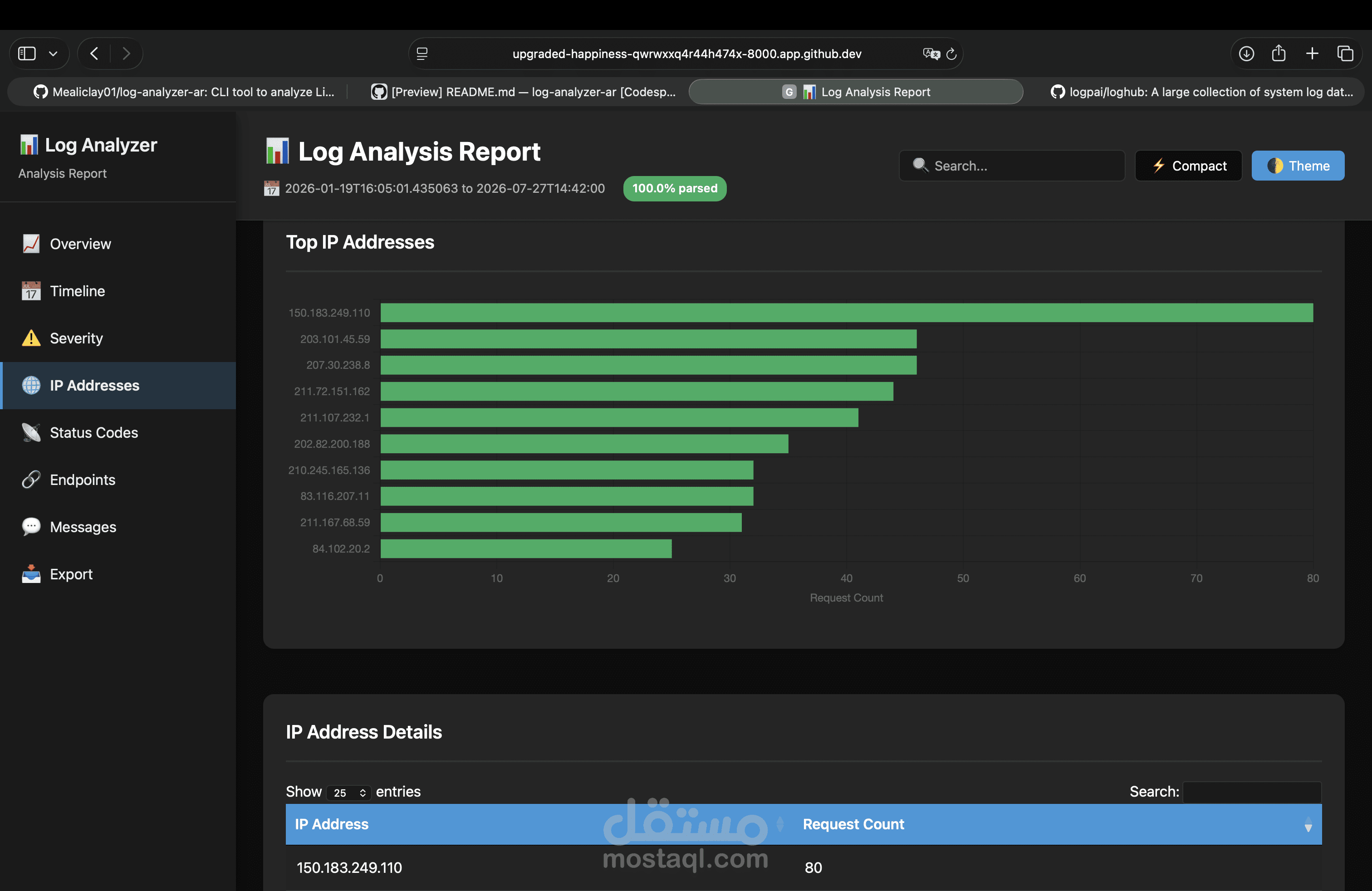1372x891 pixels.
Task: Click the share icon in browser toolbar
Action: click(1279, 54)
